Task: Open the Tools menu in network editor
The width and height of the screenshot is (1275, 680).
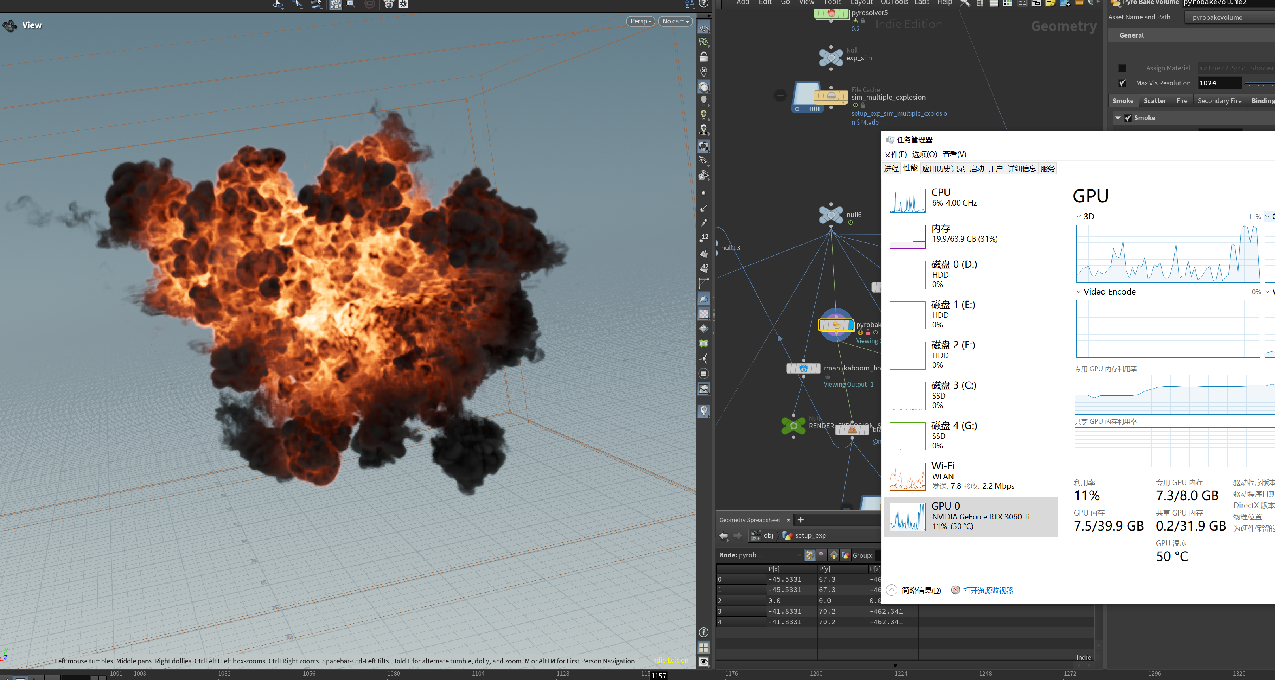Action: pos(832,3)
